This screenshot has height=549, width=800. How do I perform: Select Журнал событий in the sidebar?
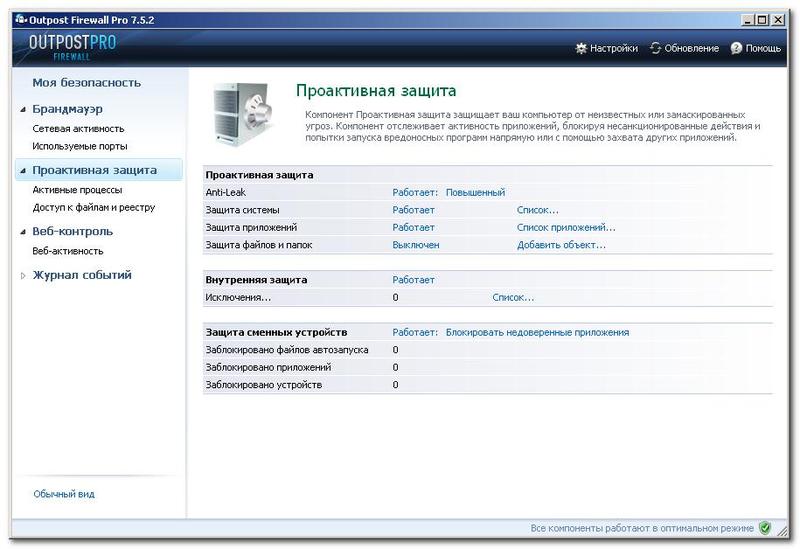(x=82, y=275)
